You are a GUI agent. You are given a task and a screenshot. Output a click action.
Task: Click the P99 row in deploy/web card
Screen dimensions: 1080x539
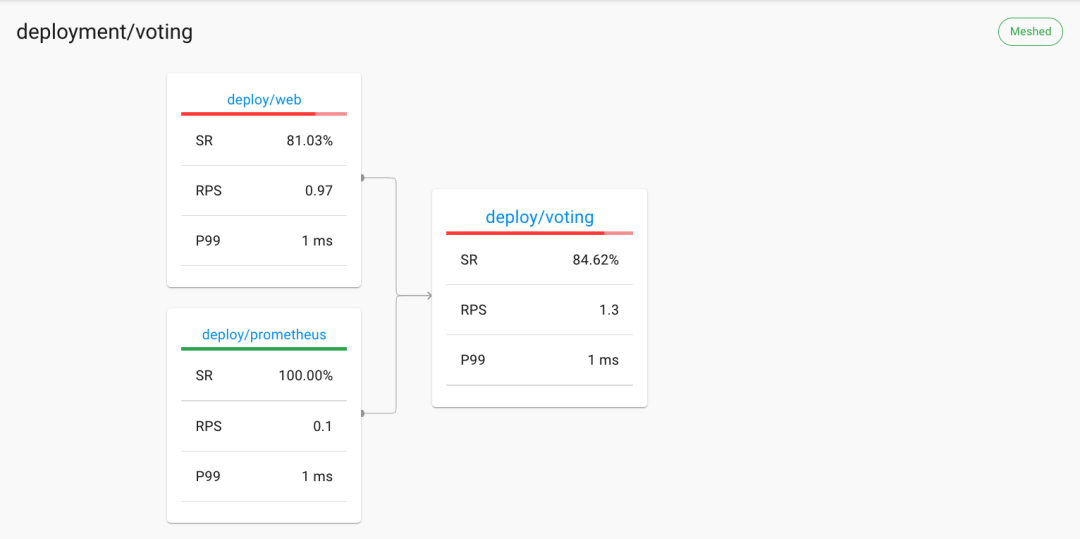click(x=264, y=240)
